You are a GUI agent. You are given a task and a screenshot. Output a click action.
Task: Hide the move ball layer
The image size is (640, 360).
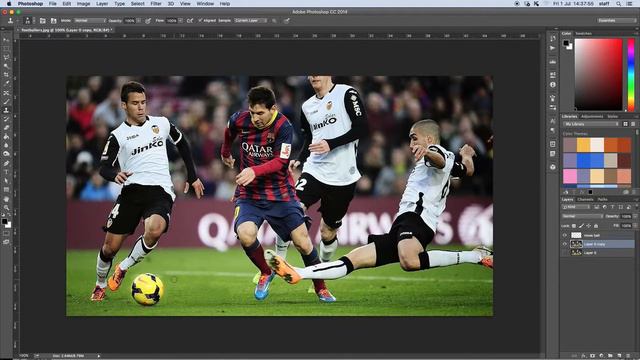coord(564,235)
